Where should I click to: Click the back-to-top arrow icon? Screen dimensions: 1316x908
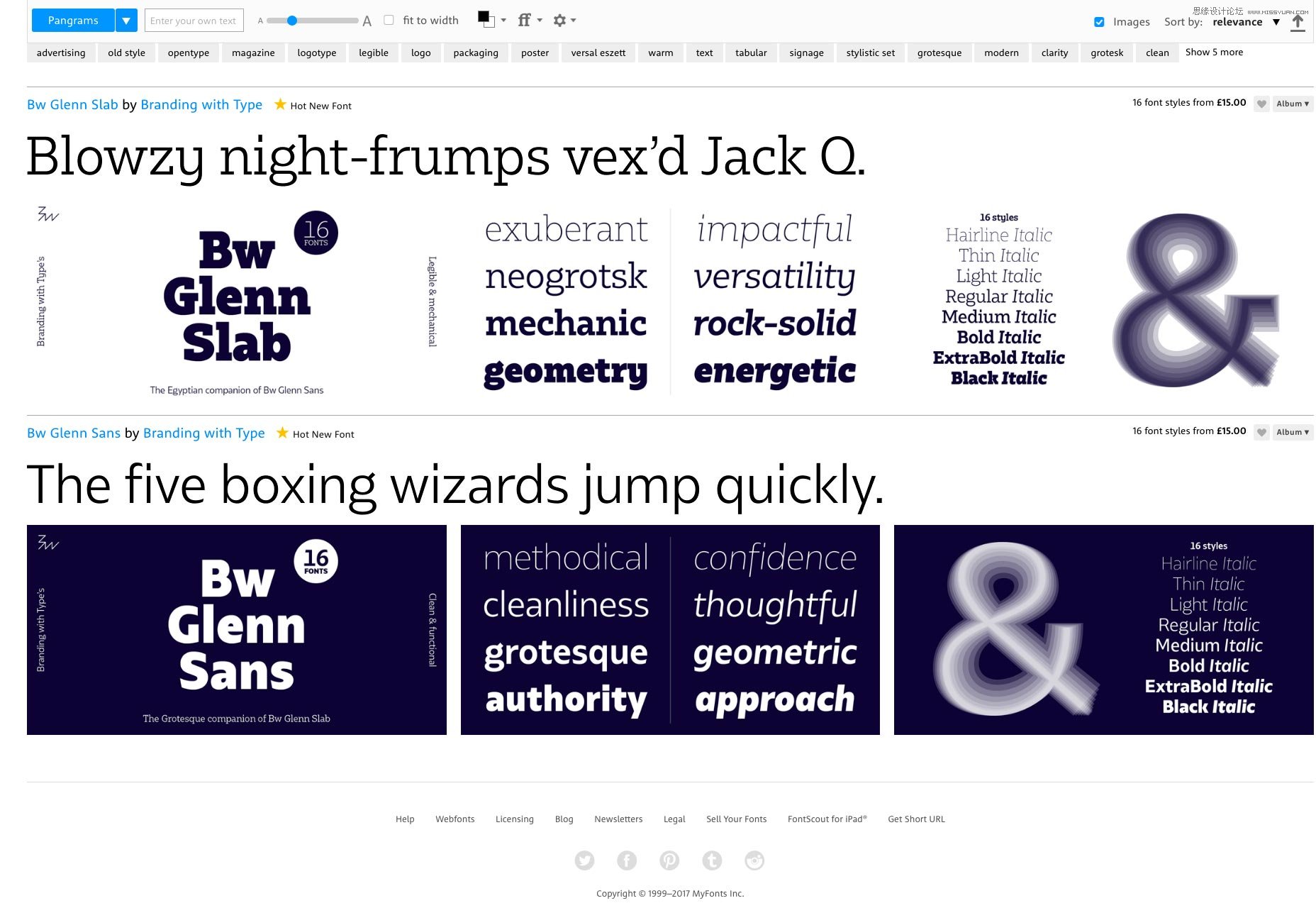tap(1298, 23)
